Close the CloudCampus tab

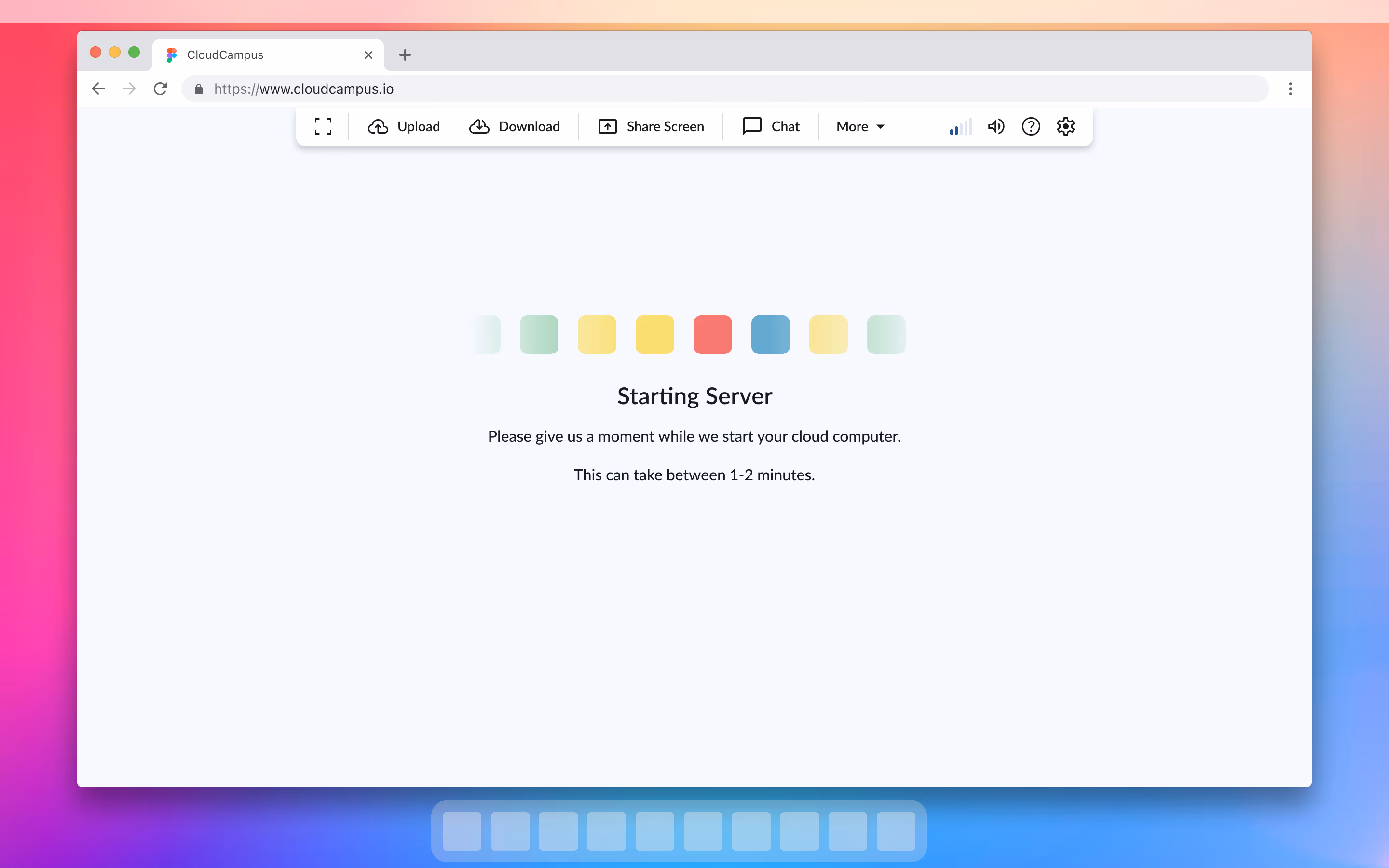point(368,54)
